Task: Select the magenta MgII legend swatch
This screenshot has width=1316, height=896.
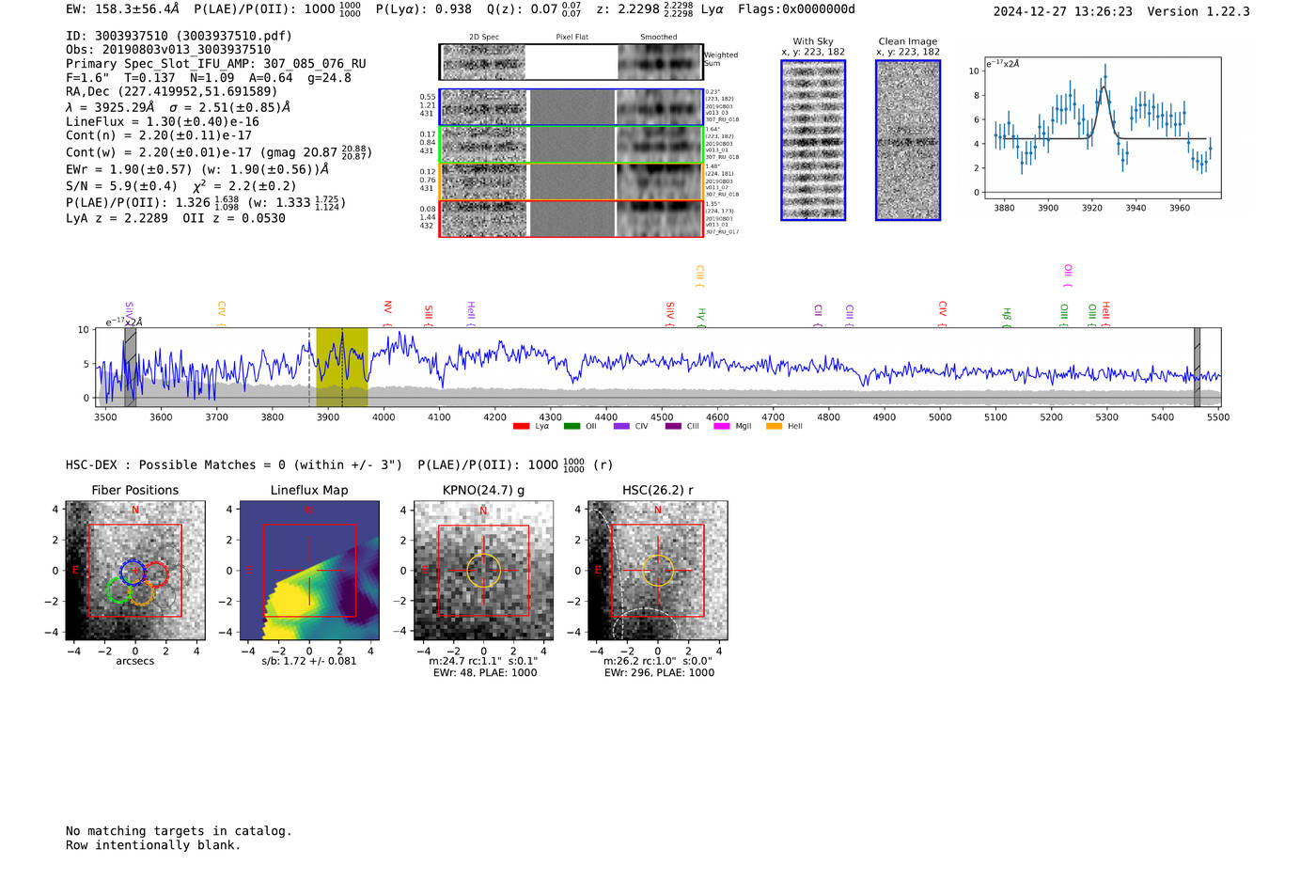Action: coord(722,426)
